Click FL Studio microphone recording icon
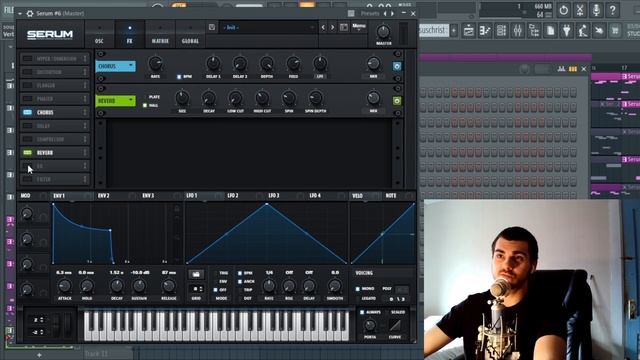Image resolution: width=640 pixels, height=360 pixels. 596,10
